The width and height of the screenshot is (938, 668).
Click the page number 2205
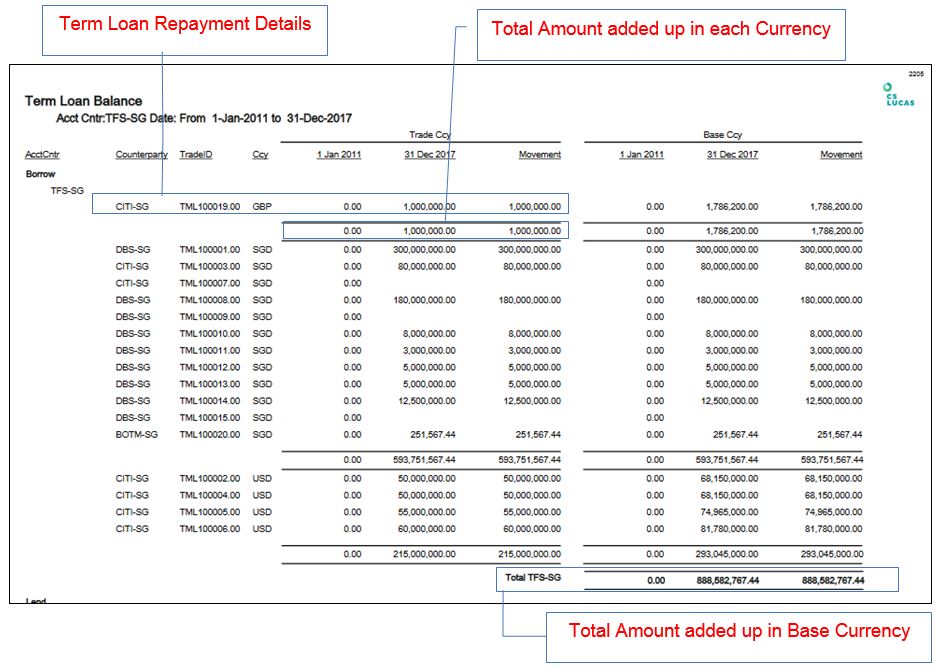click(916, 74)
